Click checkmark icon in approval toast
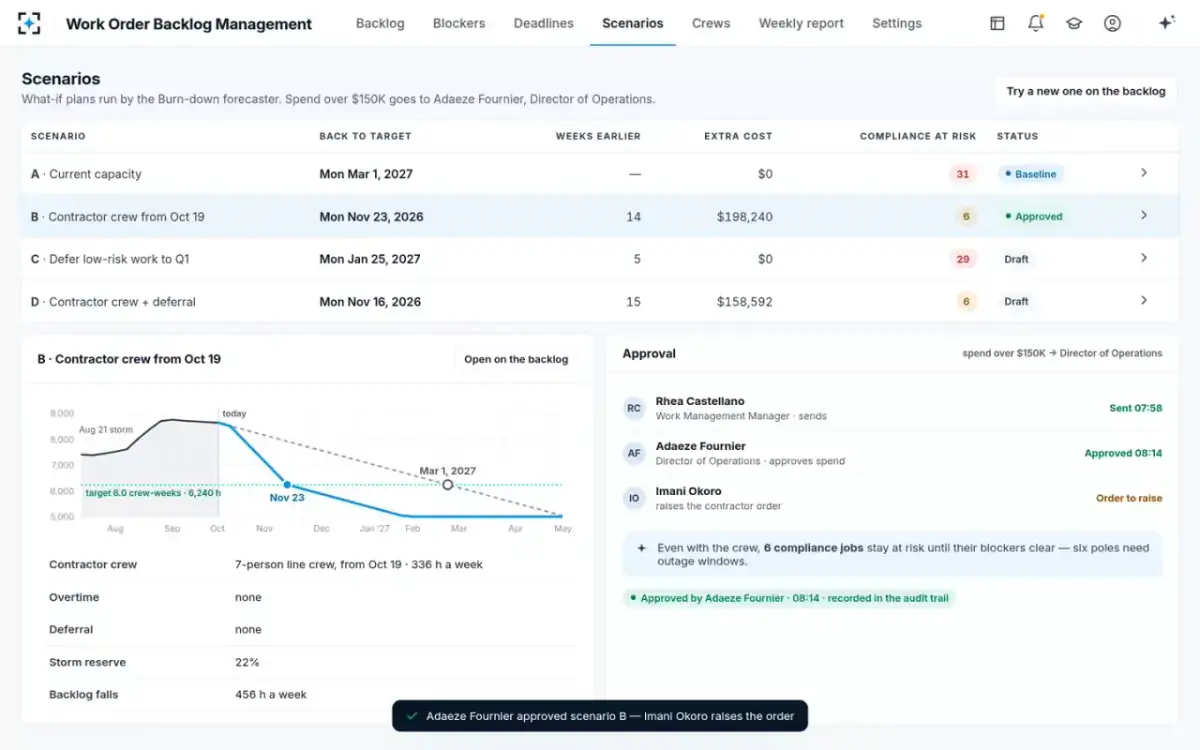This screenshot has width=1200, height=750. coord(411,716)
